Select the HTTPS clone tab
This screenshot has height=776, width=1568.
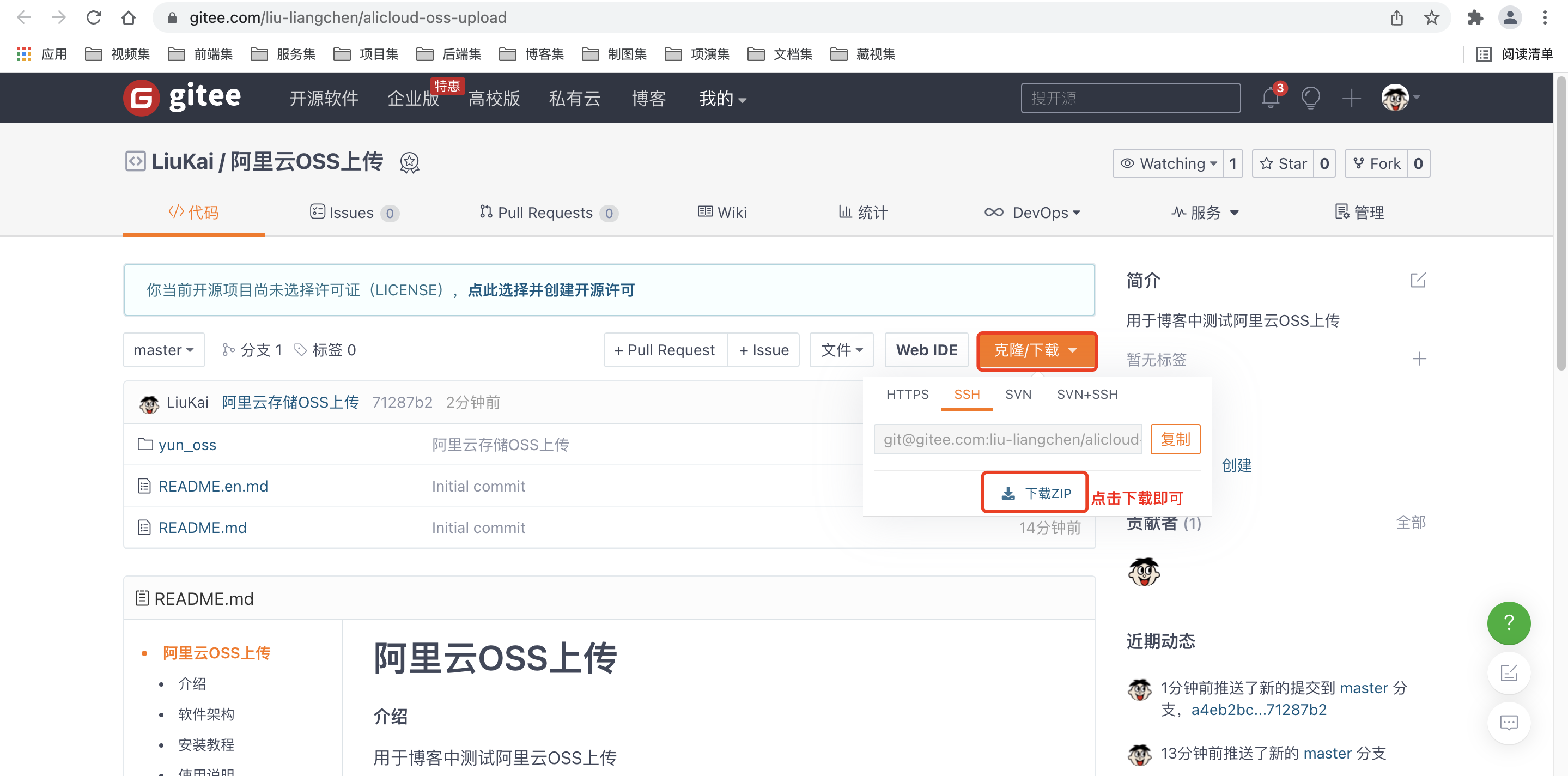pos(907,395)
